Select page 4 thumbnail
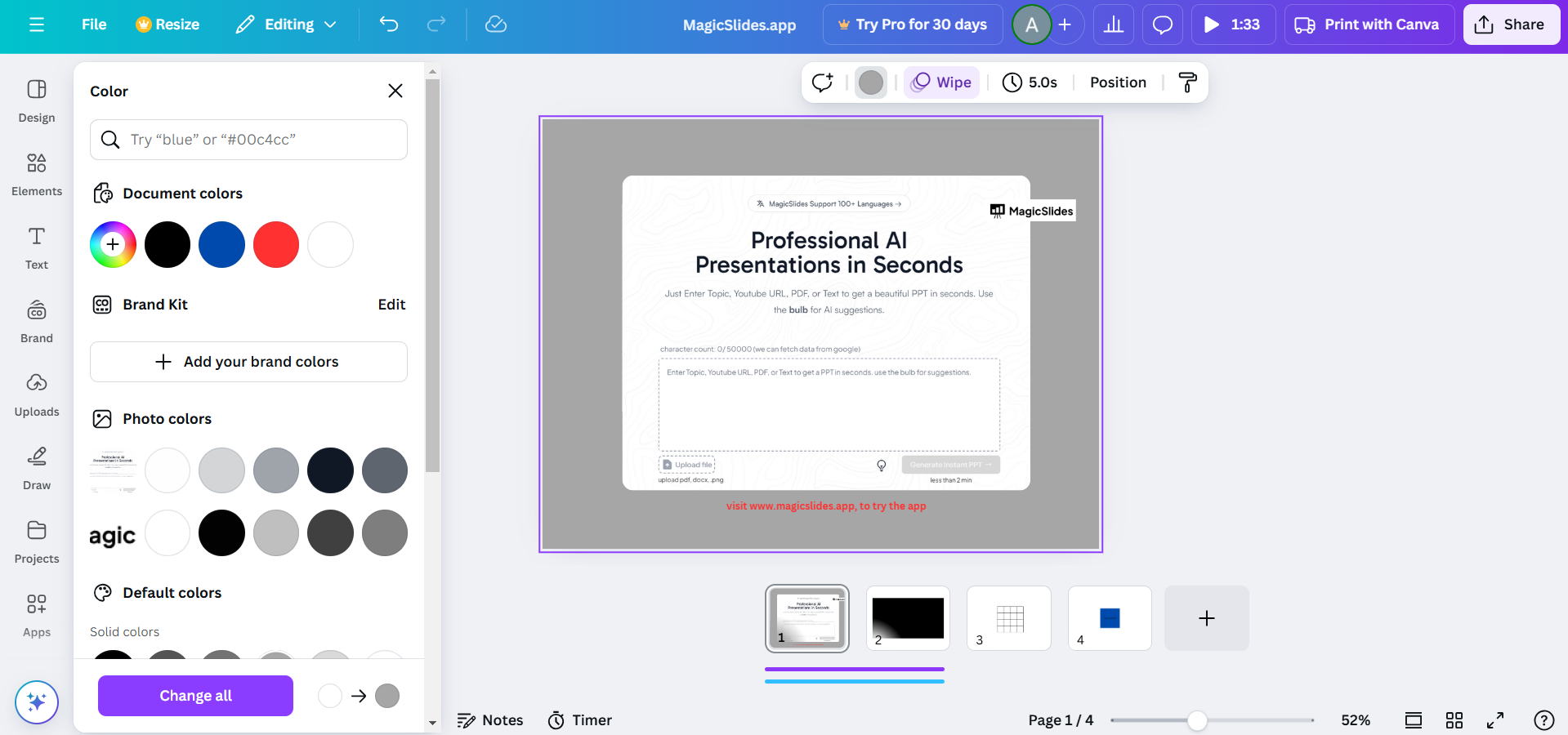 pos(1110,618)
